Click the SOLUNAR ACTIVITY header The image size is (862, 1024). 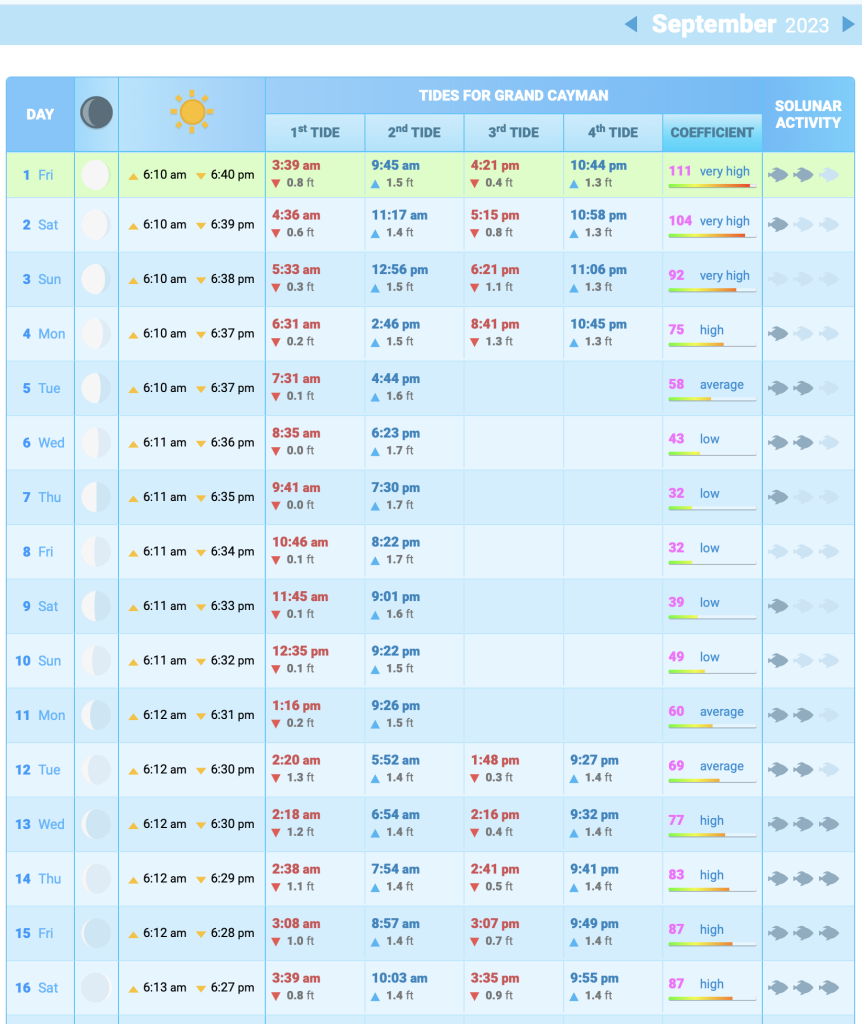click(x=807, y=114)
